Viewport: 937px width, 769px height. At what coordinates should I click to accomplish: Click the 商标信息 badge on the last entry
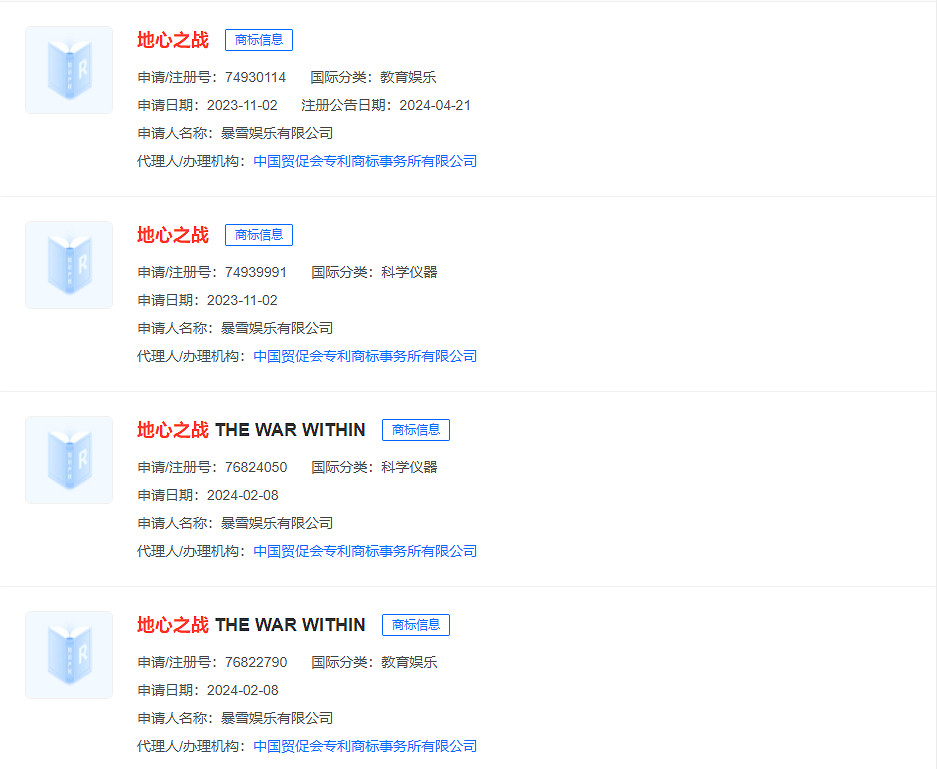click(x=415, y=625)
